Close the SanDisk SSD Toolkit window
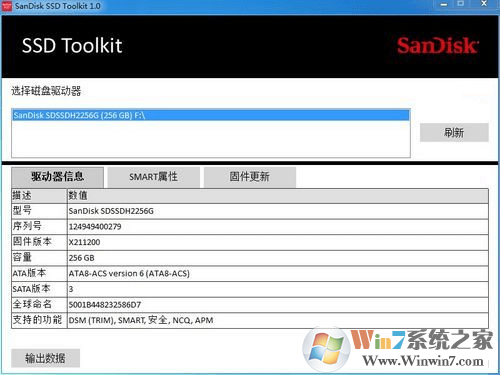This screenshot has height=375, width=500. pos(484,4)
